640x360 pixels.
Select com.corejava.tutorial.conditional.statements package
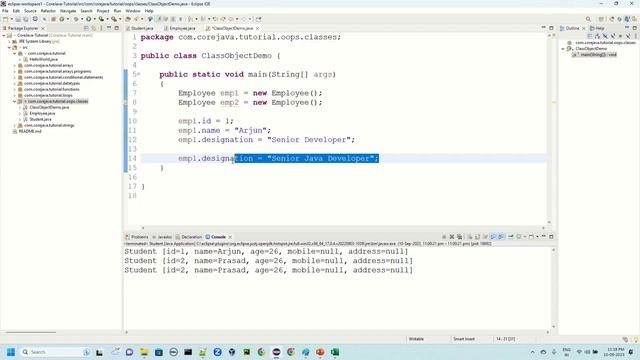pos(63,78)
